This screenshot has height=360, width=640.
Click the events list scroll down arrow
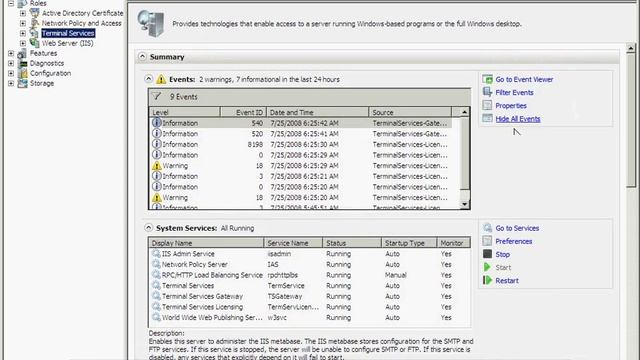[x=464, y=204]
